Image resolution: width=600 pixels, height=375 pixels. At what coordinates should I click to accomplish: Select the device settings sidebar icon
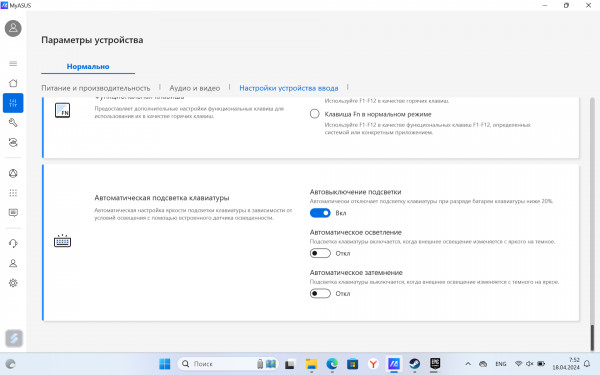pyautogui.click(x=13, y=103)
